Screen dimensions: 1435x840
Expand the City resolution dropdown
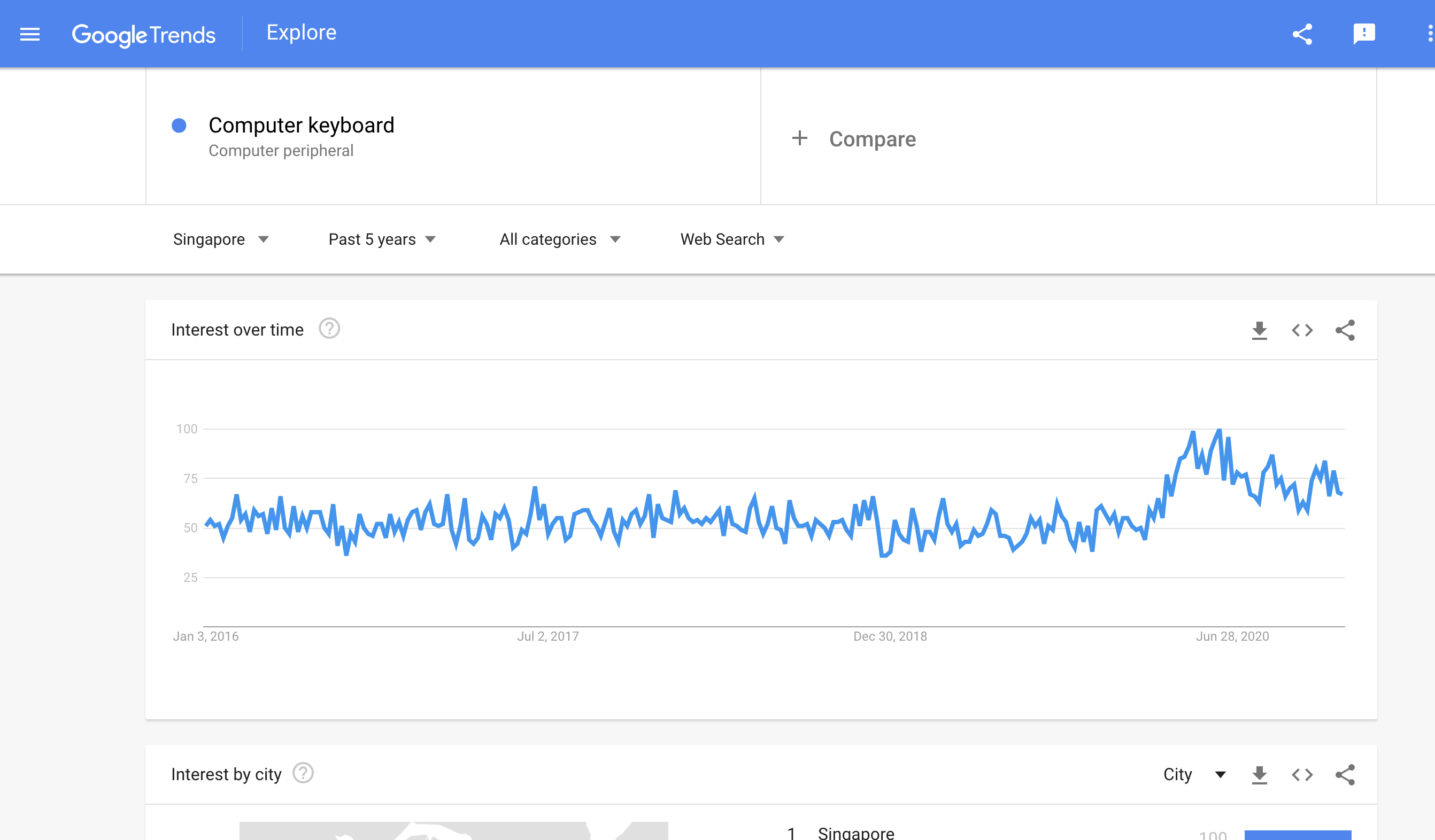(1194, 775)
